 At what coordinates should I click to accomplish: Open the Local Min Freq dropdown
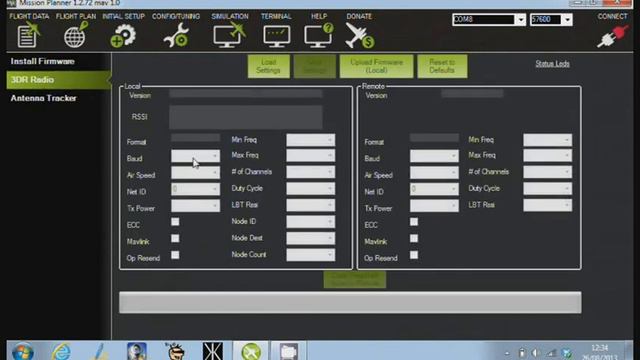click(311, 140)
